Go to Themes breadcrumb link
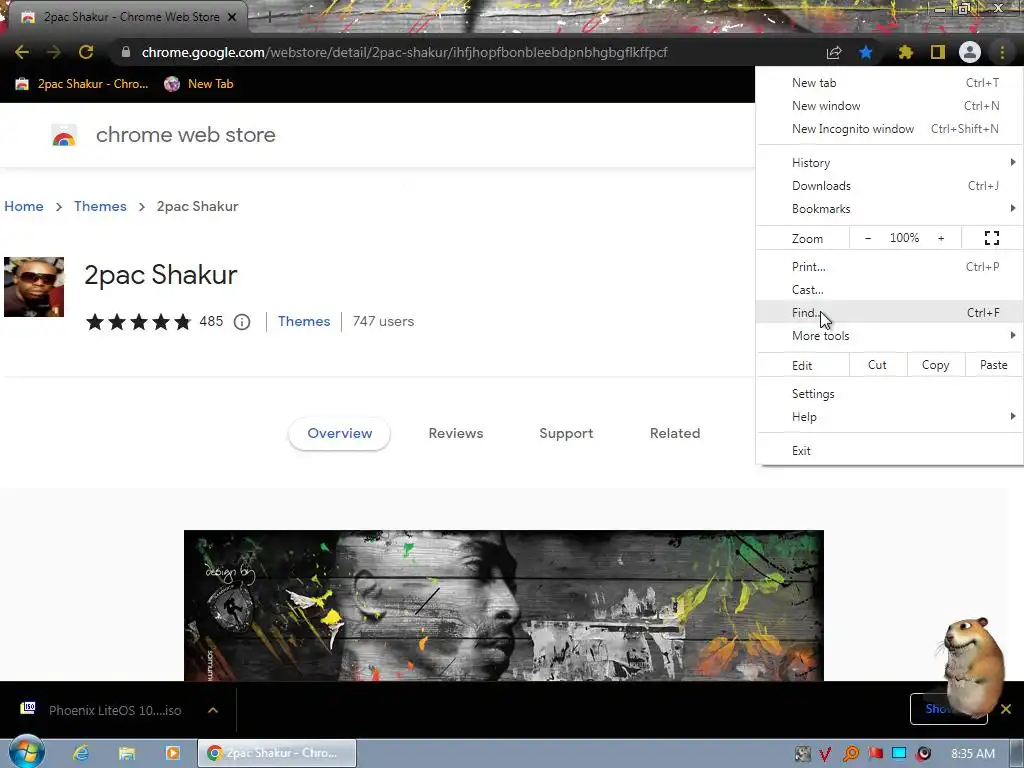1024x768 pixels. point(100,206)
